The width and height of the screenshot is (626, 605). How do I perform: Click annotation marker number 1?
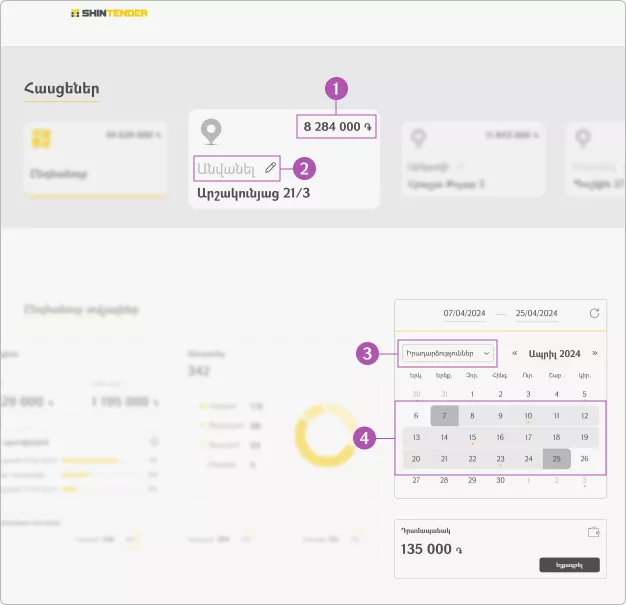tap(337, 88)
